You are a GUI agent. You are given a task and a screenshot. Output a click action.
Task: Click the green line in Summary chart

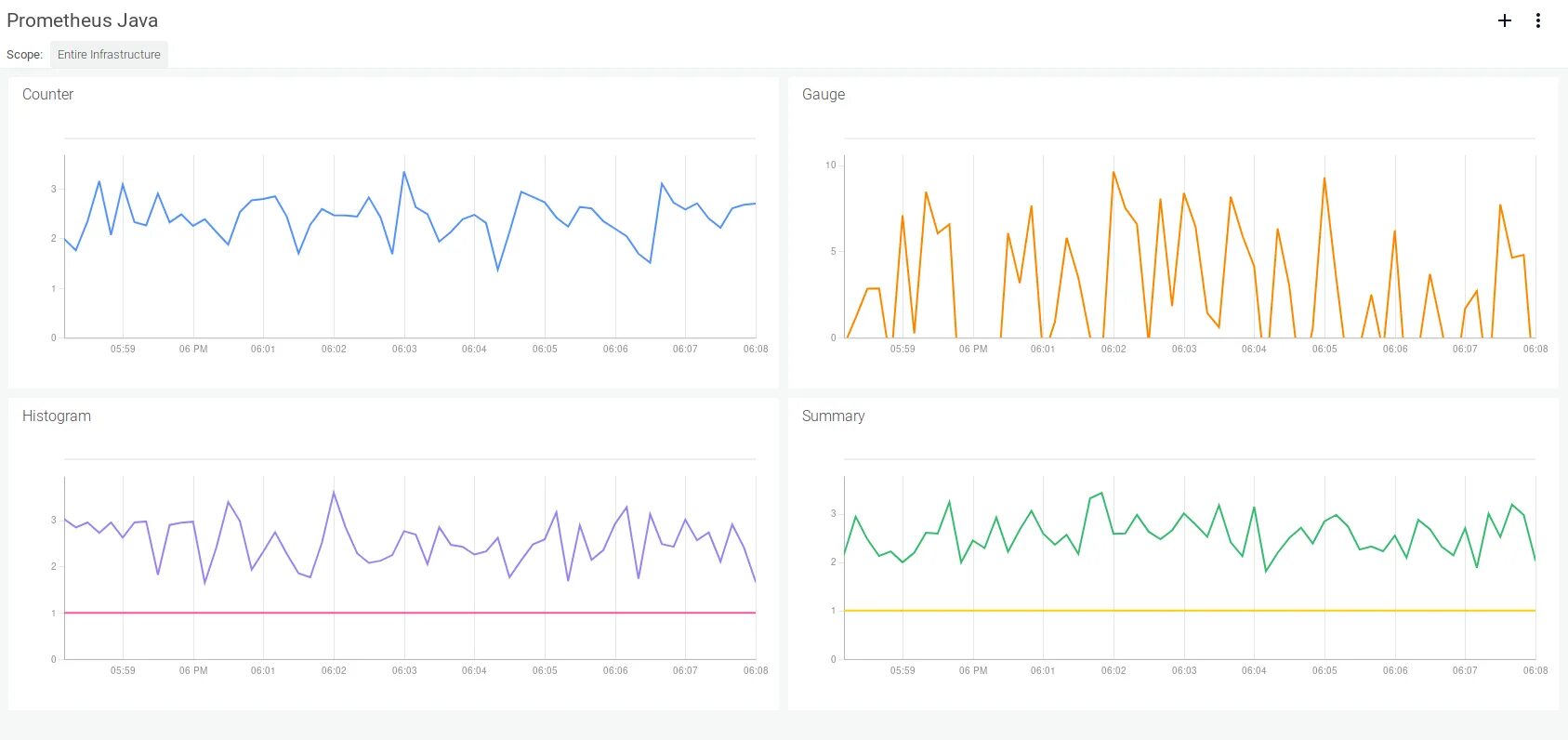click(1101, 494)
